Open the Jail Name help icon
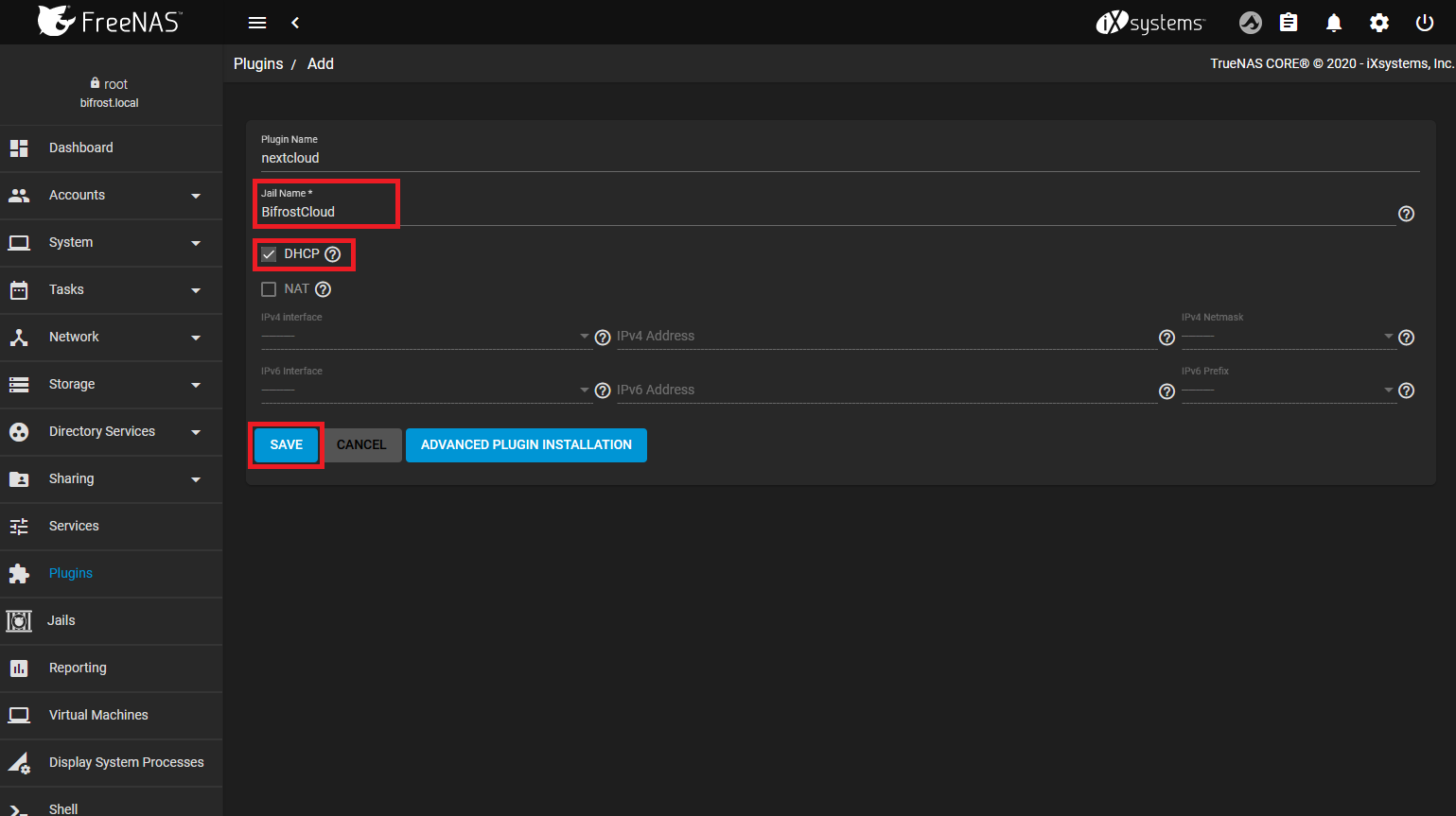Screen dimensions: 1456x816 coord(1407,214)
